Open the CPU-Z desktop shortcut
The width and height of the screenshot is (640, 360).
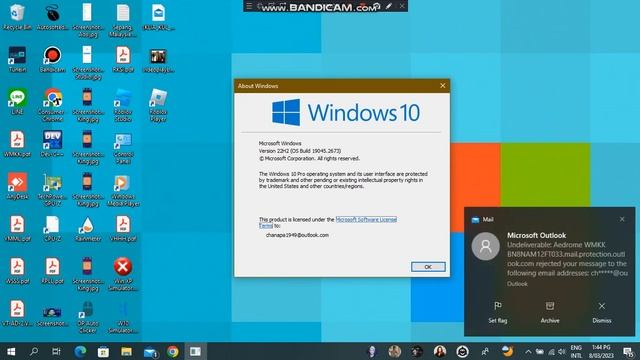click(x=52, y=229)
